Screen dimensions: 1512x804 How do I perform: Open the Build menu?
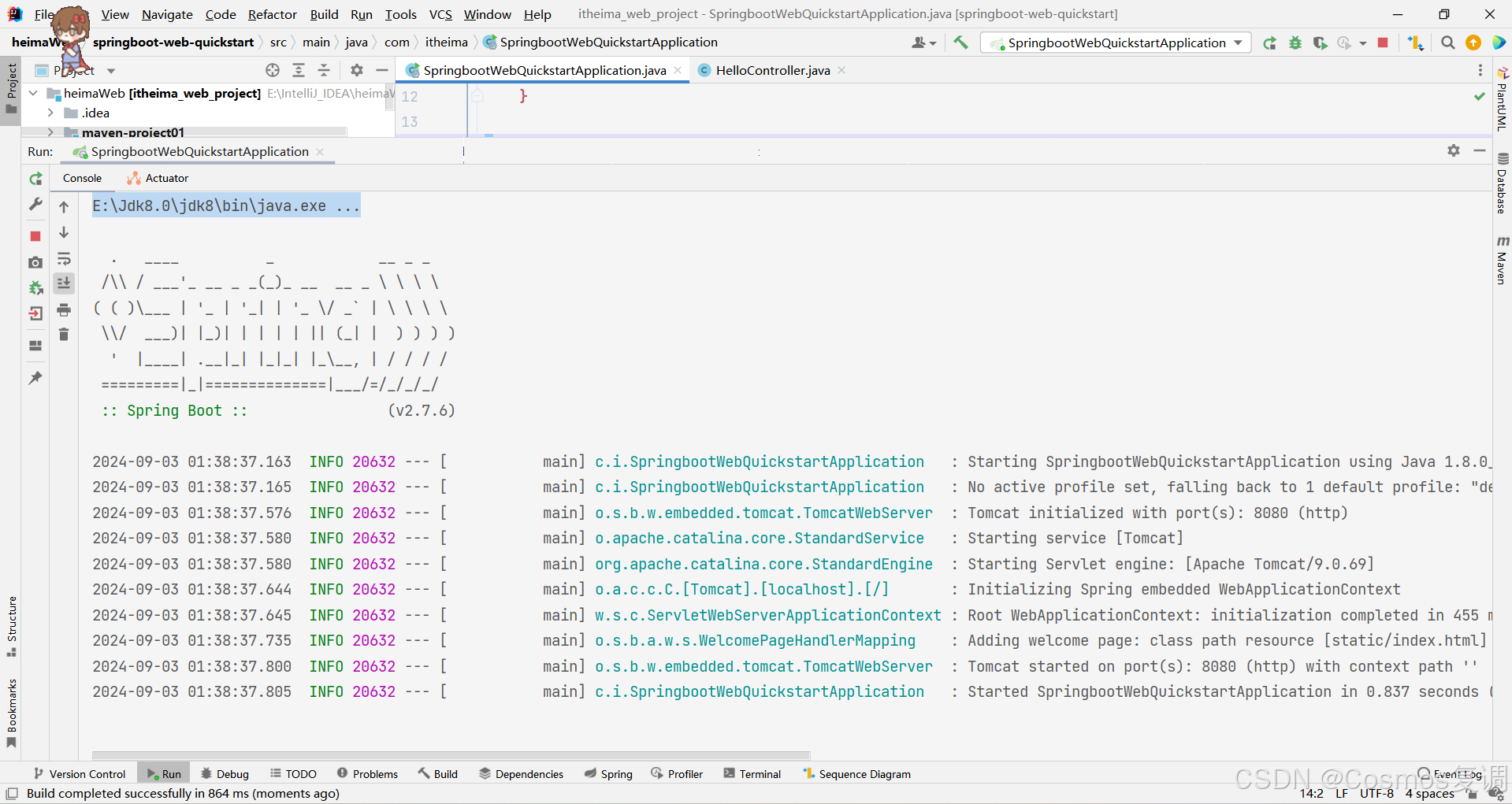point(324,14)
